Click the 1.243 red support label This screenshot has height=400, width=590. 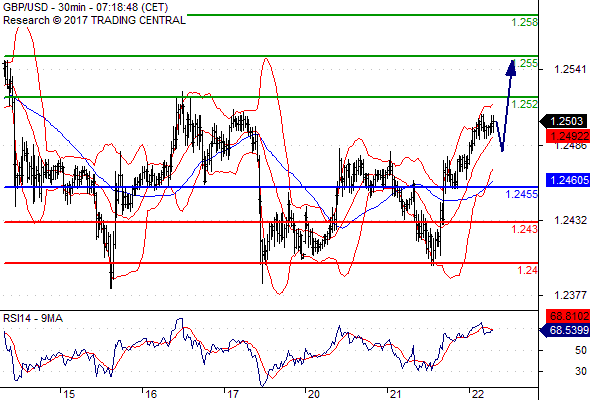(x=525, y=229)
